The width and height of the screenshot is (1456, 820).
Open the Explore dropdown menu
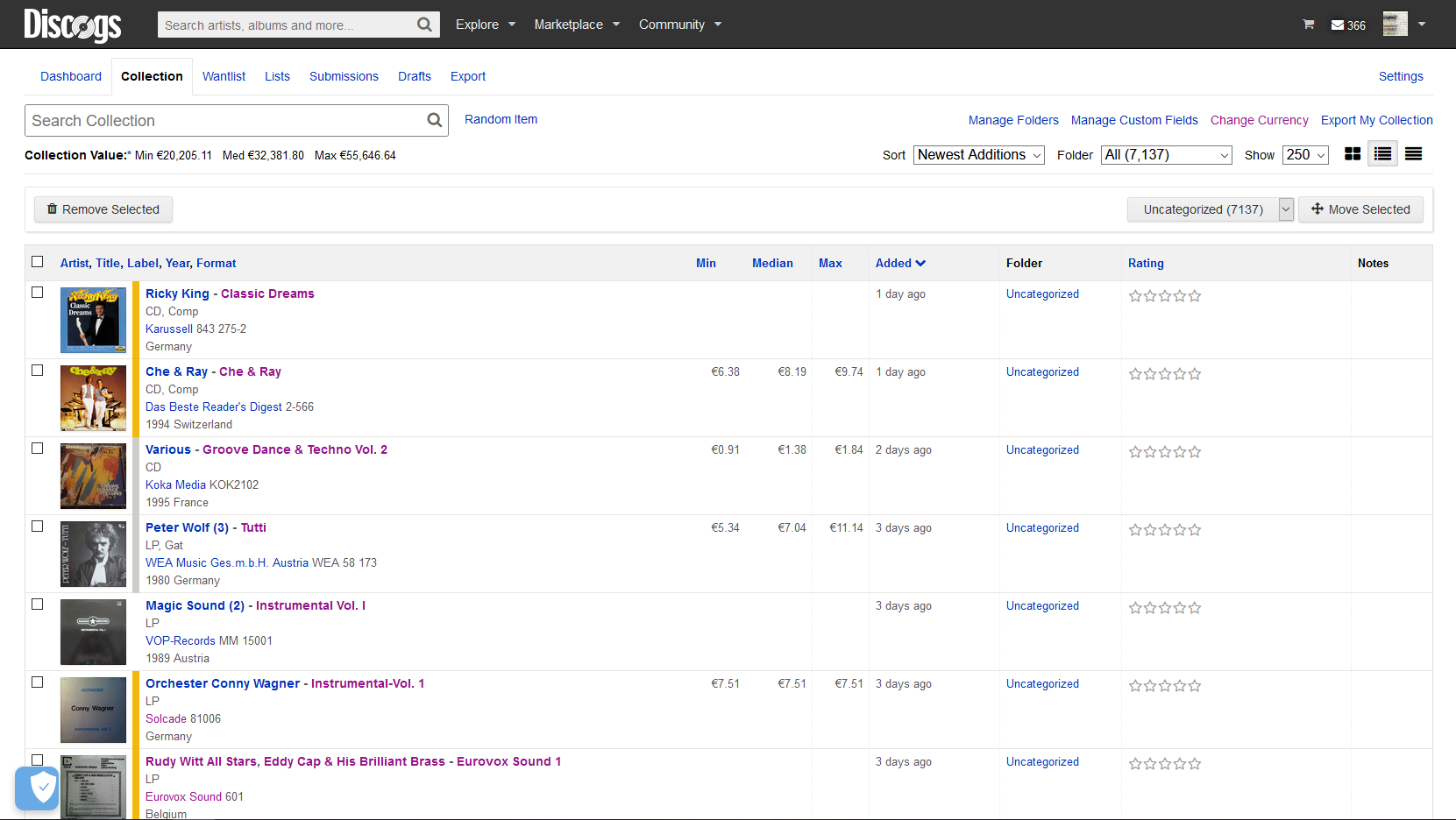pyautogui.click(x=486, y=25)
